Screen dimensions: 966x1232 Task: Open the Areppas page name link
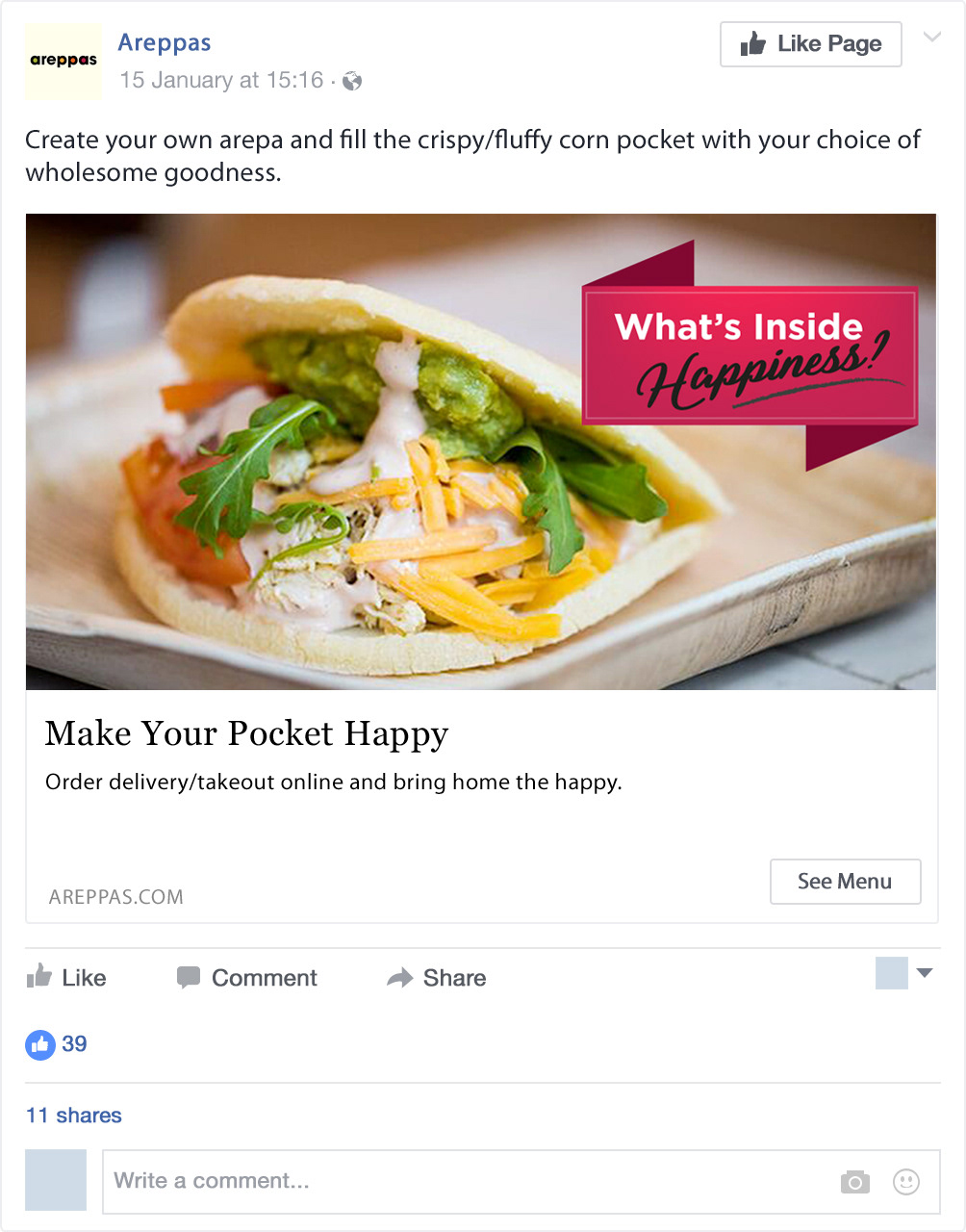click(x=165, y=42)
